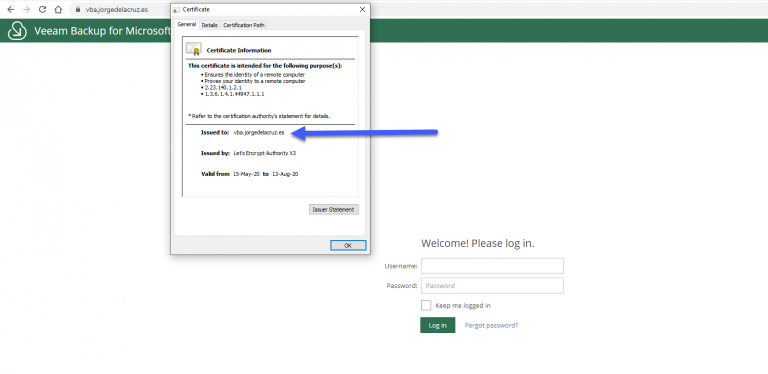Screen dimensions: 768x374
Task: Click the padlock icon in address bar
Action: [77, 9]
